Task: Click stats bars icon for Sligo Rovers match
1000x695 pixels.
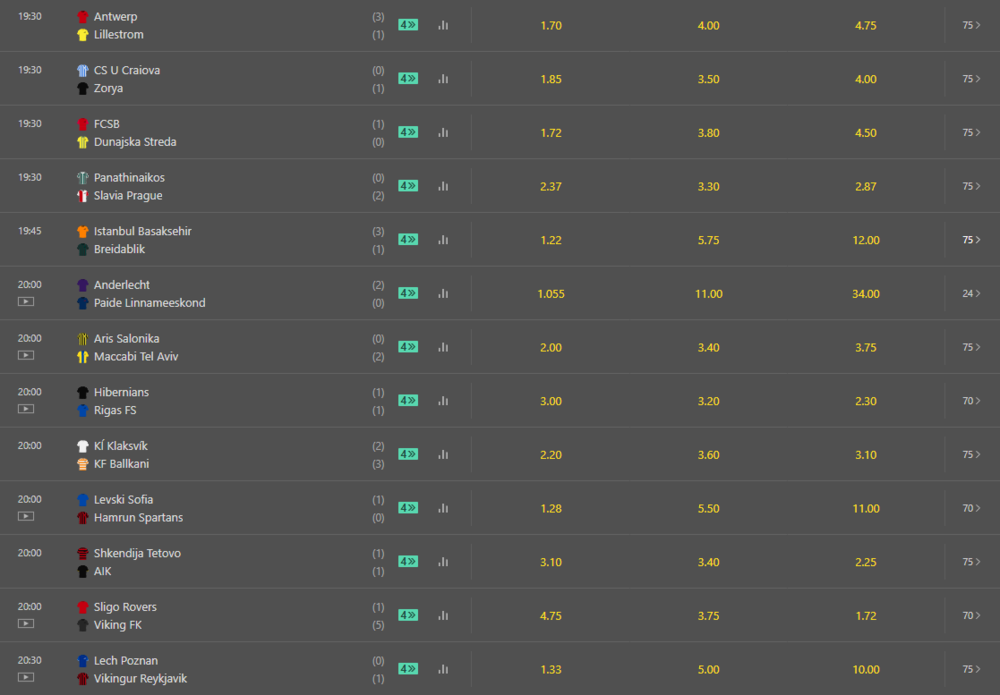Action: pos(443,615)
